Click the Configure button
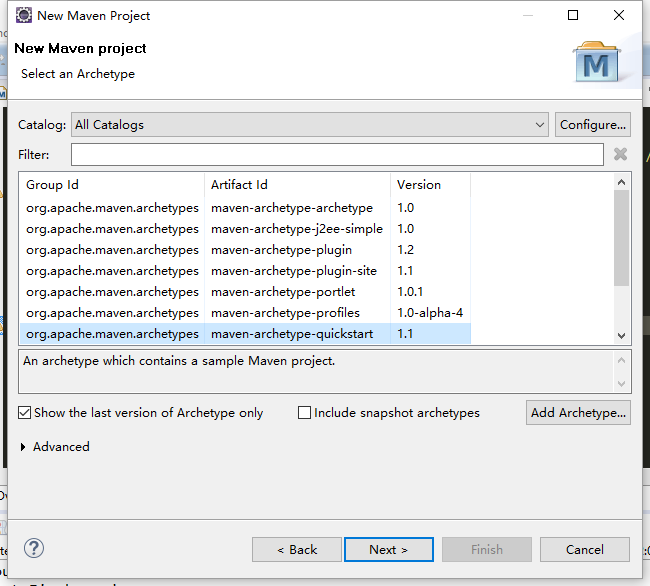The width and height of the screenshot is (650, 586). (x=593, y=125)
